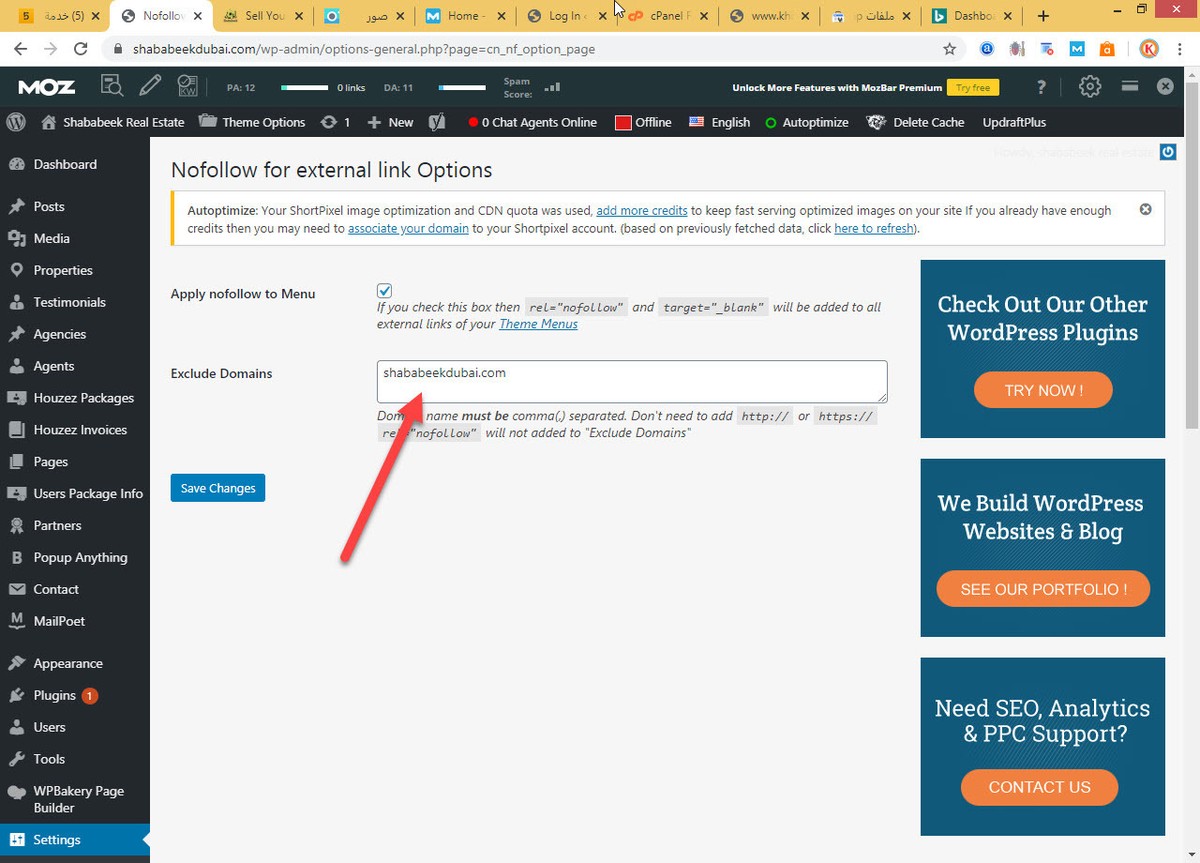Click the MOZ logo
1200x863 pixels.
pos(45,87)
